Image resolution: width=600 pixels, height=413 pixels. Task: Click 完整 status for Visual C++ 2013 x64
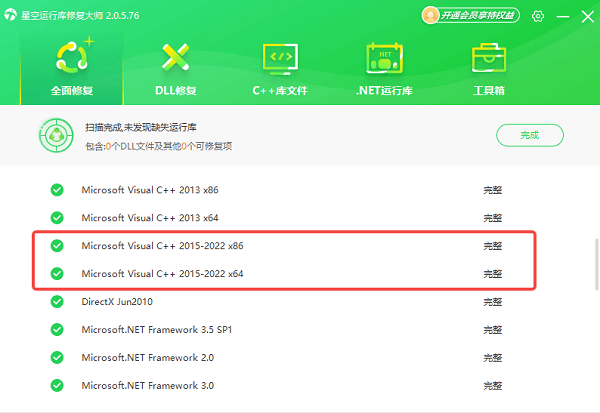[492, 218]
